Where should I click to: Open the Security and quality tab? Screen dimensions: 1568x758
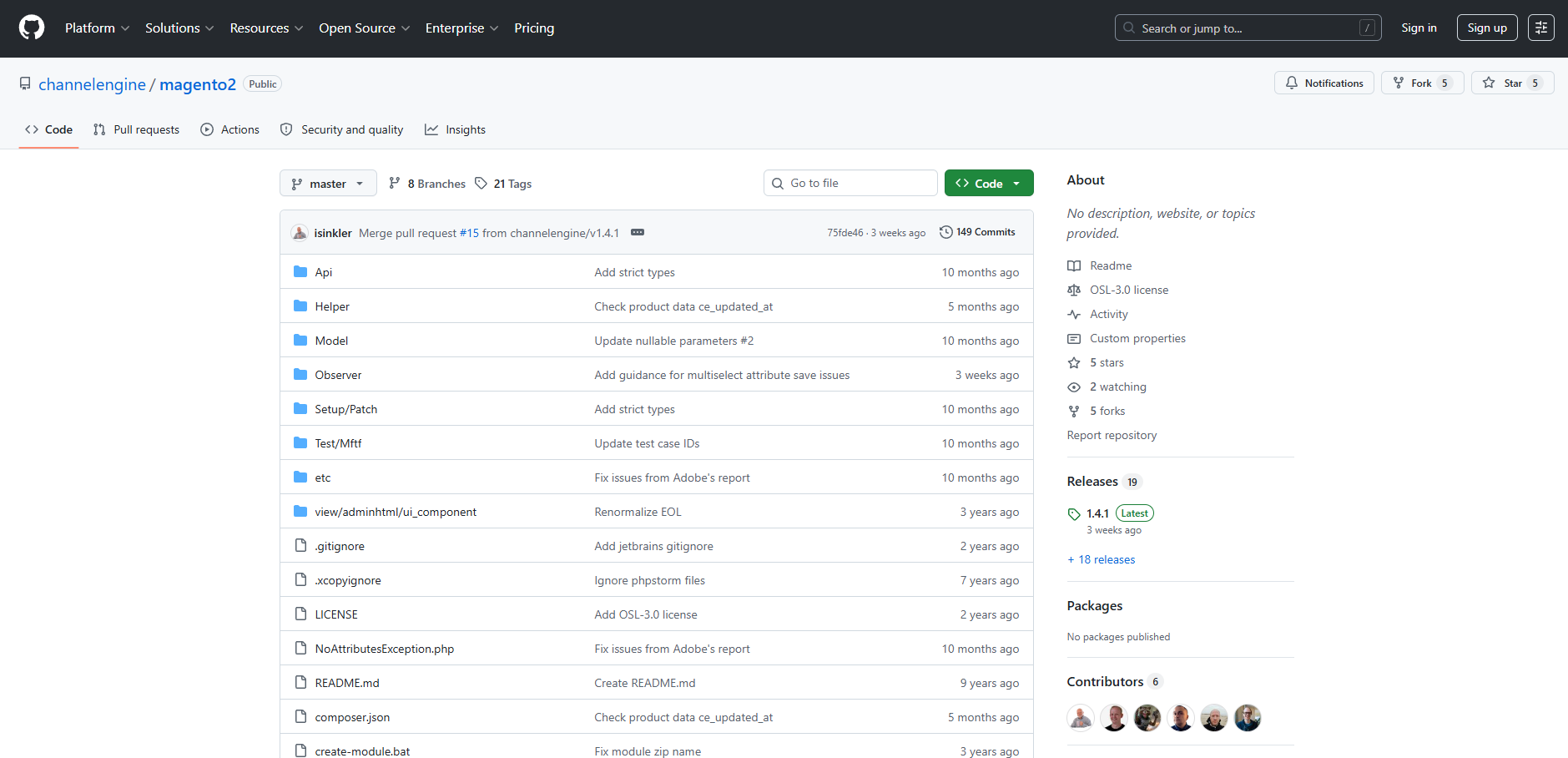[342, 129]
